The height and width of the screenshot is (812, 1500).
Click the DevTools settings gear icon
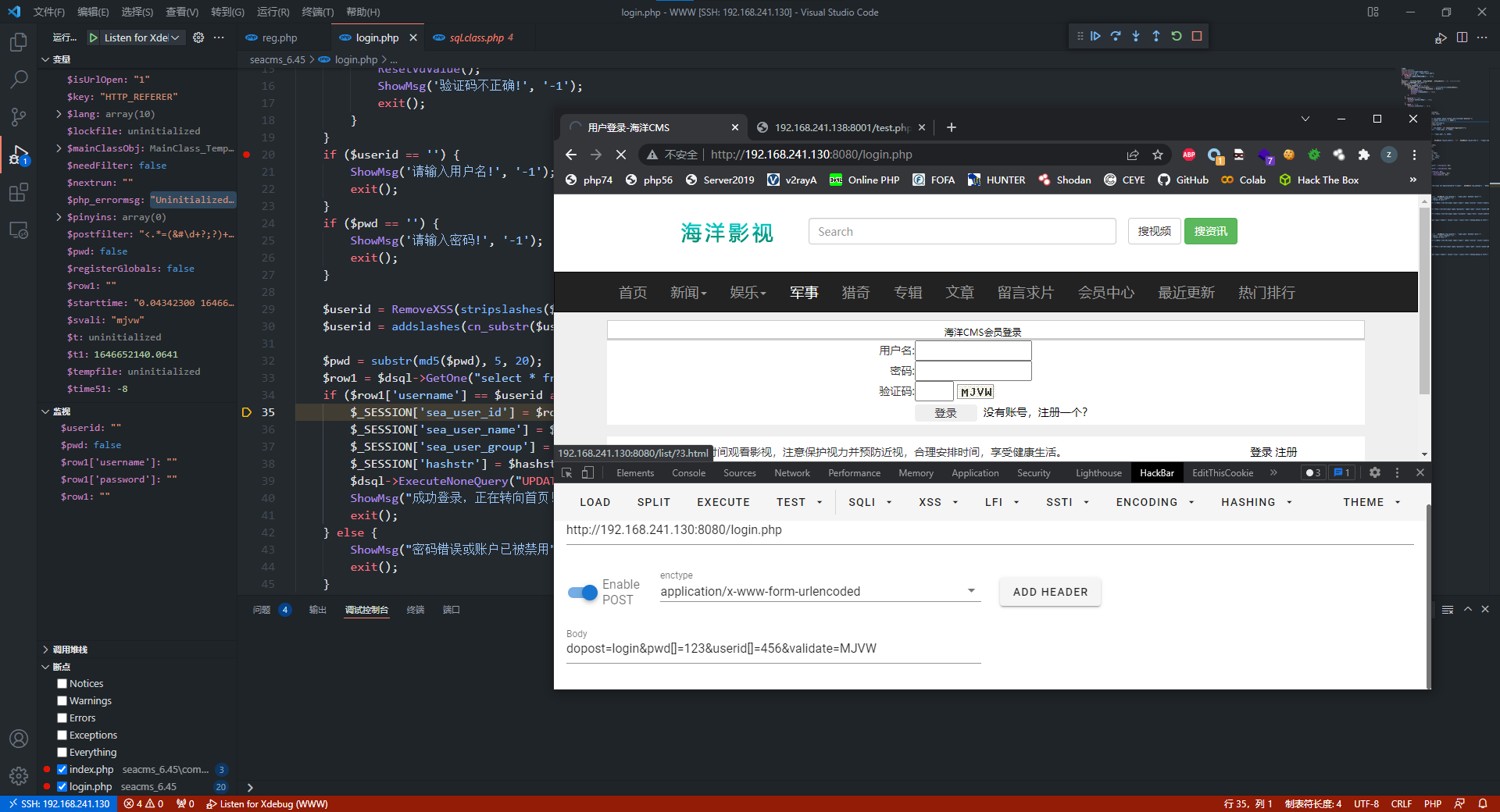point(1375,472)
